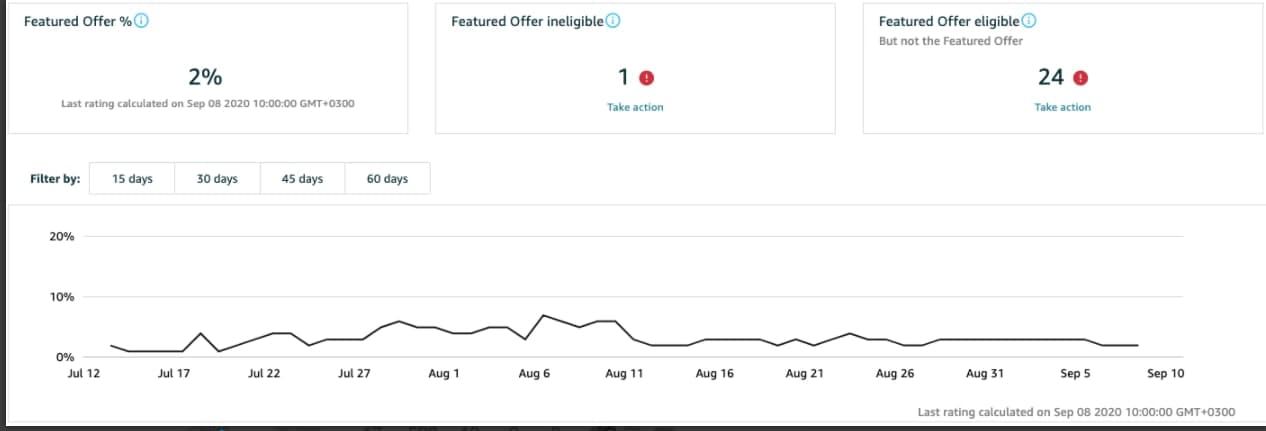Click red alert icon next to count 1
Screen dimensions: 1266x431
coord(647,78)
